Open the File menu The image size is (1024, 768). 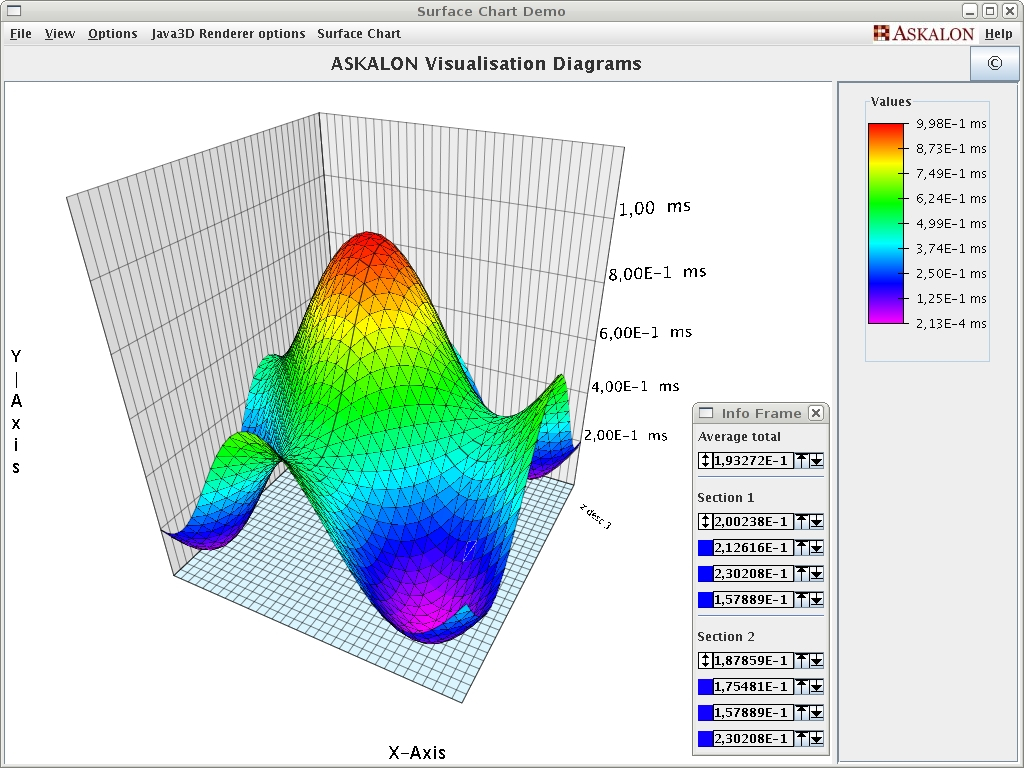tap(20, 33)
